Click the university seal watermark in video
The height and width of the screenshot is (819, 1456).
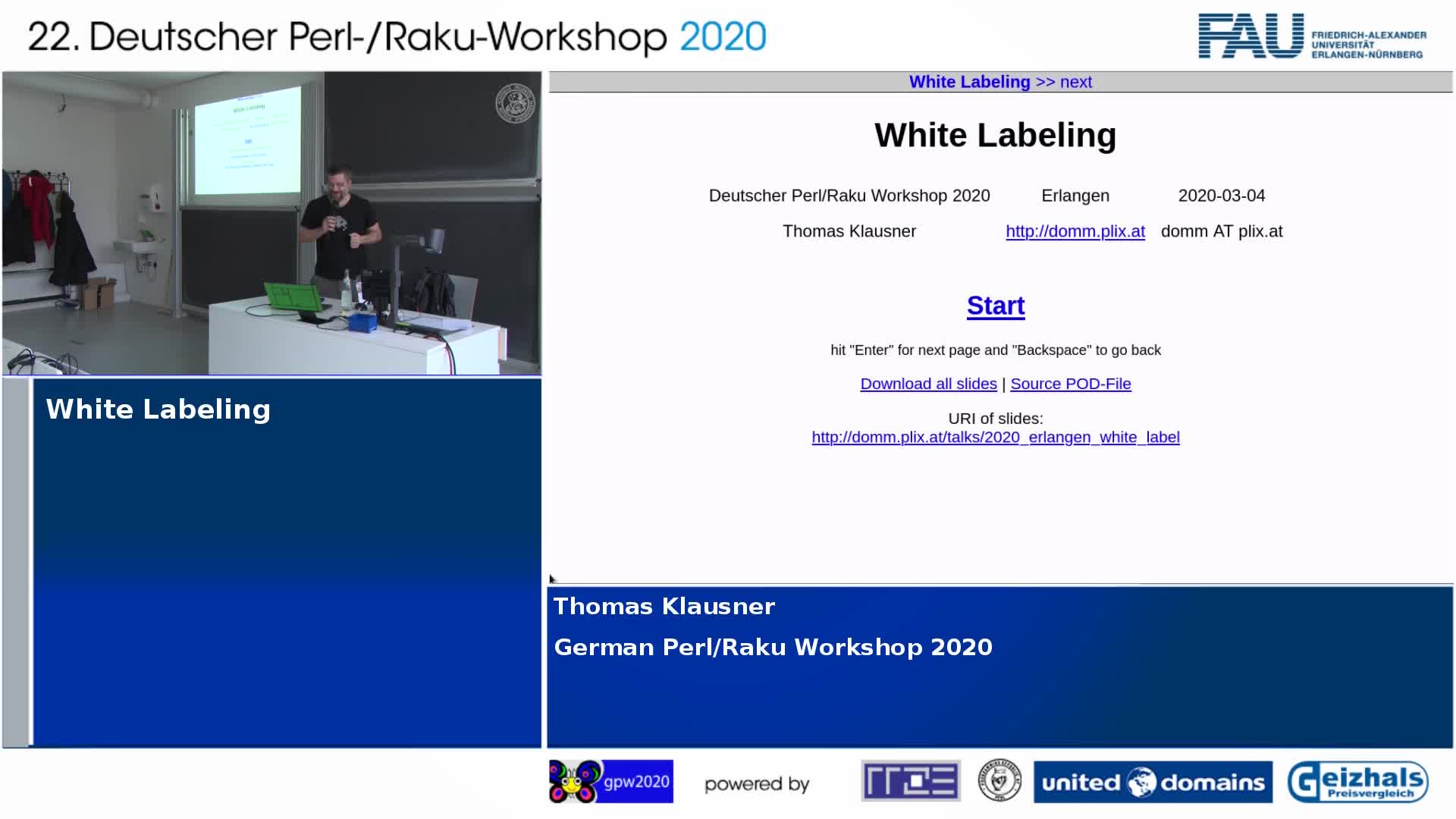click(515, 103)
